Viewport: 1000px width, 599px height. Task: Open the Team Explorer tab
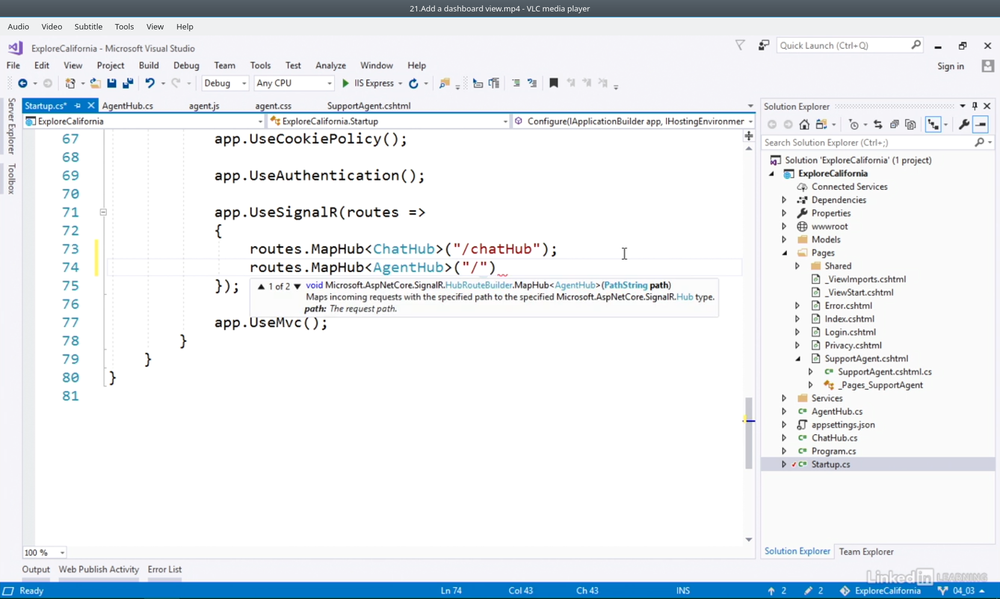pyautogui.click(x=866, y=551)
